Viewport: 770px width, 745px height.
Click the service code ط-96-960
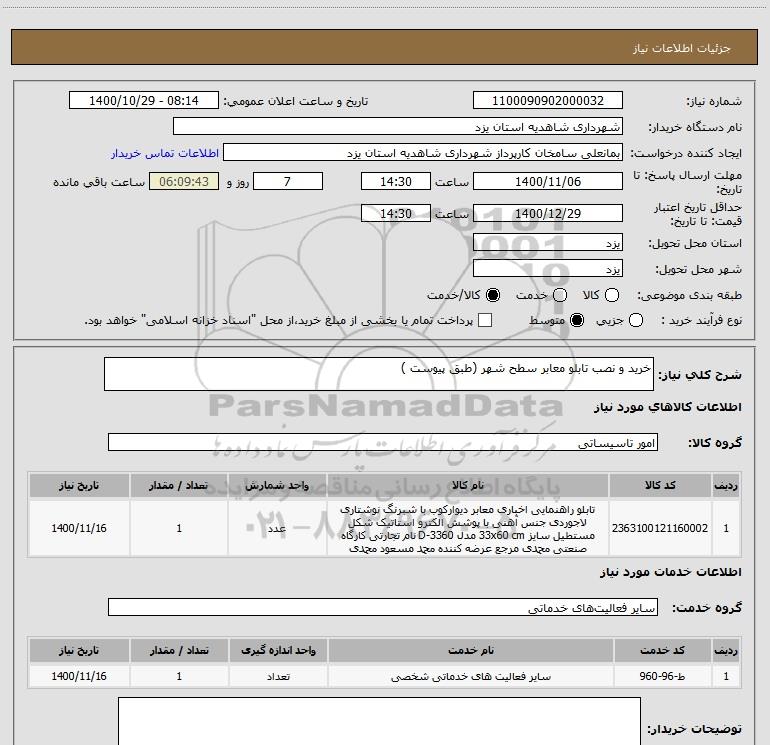pyautogui.click(x=662, y=676)
